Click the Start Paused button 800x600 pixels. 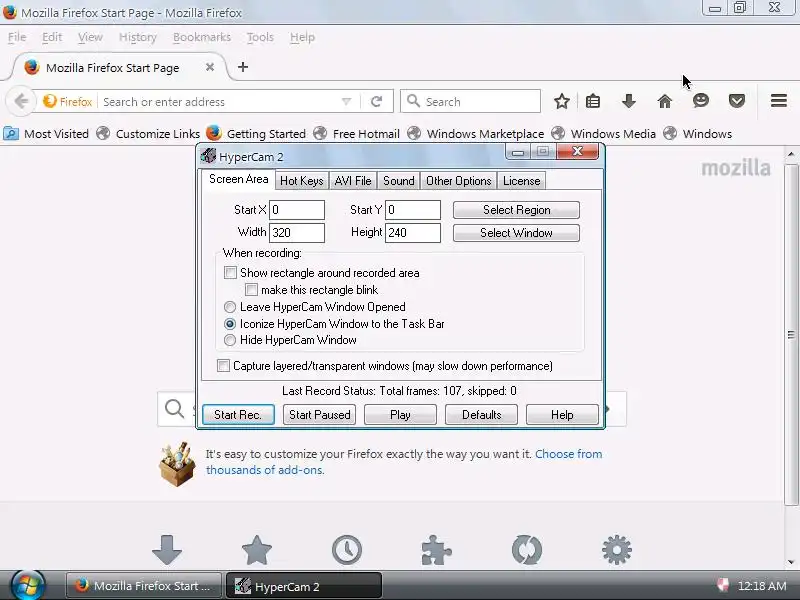(319, 415)
